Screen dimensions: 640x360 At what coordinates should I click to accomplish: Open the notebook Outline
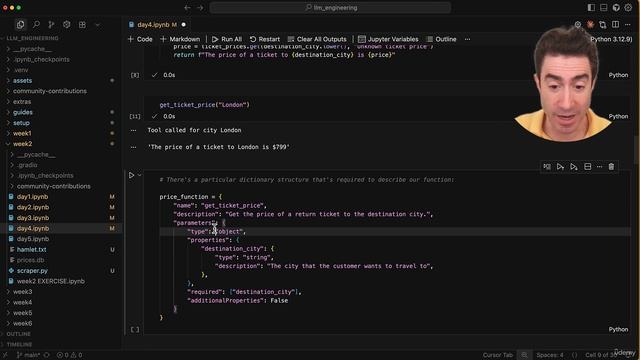[441, 39]
